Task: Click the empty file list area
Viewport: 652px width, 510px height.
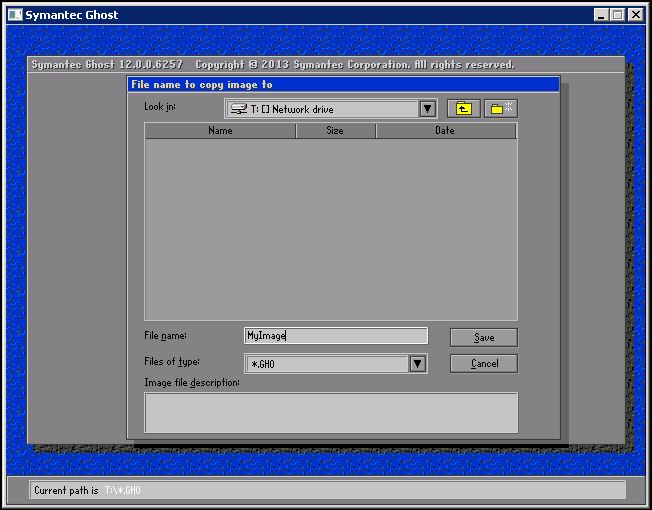Action: click(x=331, y=229)
